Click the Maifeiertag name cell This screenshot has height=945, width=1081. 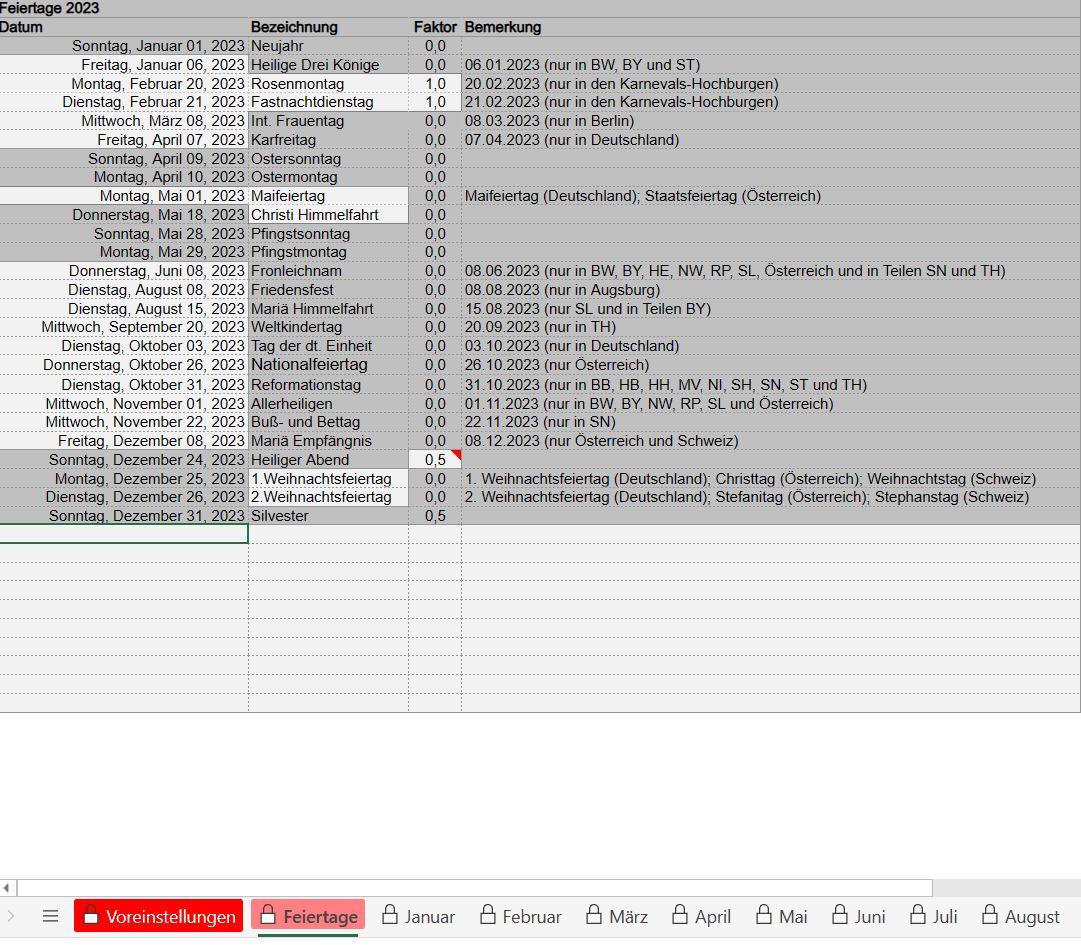tap(328, 196)
